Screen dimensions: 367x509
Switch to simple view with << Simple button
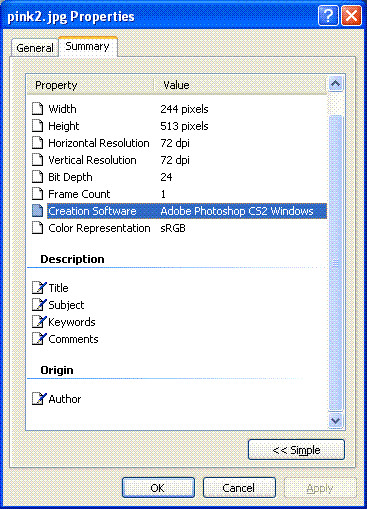click(296, 450)
